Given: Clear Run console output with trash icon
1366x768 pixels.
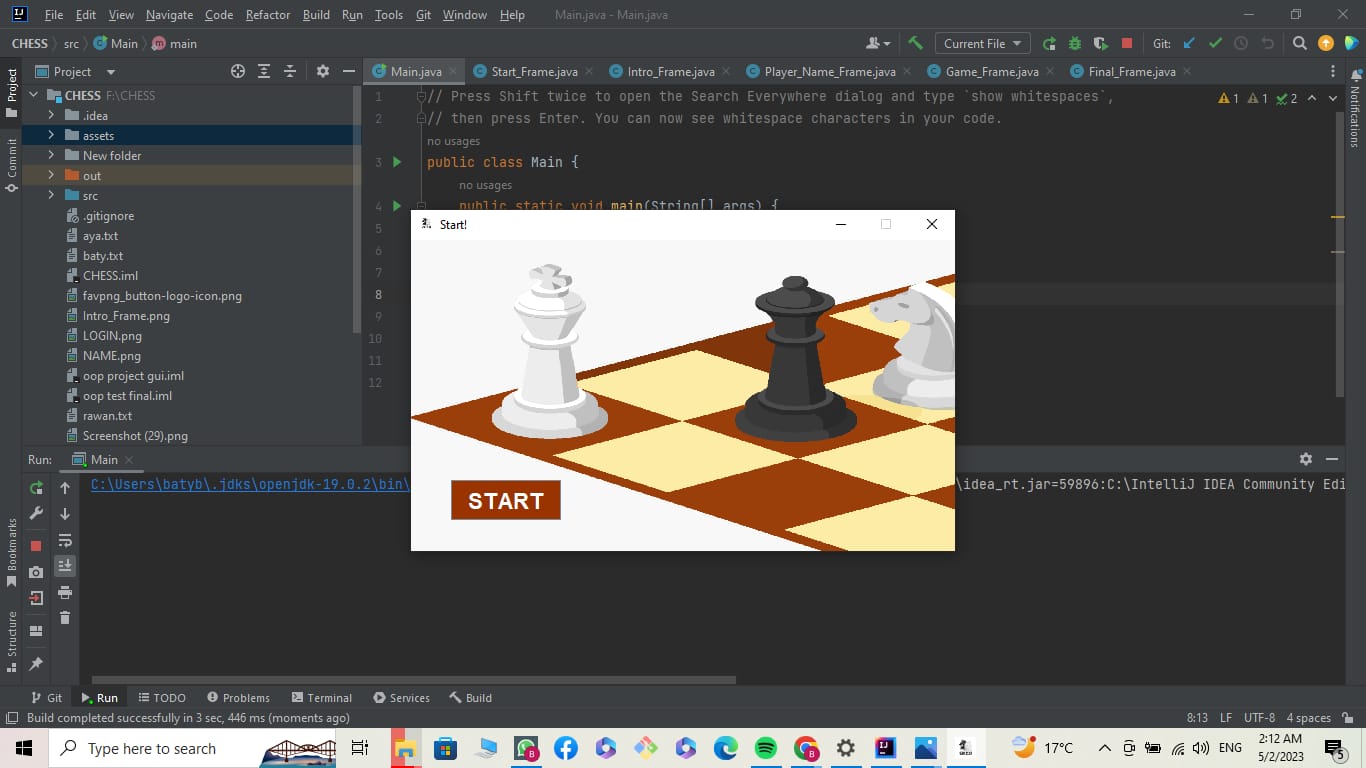Looking at the screenshot, I should 64,617.
